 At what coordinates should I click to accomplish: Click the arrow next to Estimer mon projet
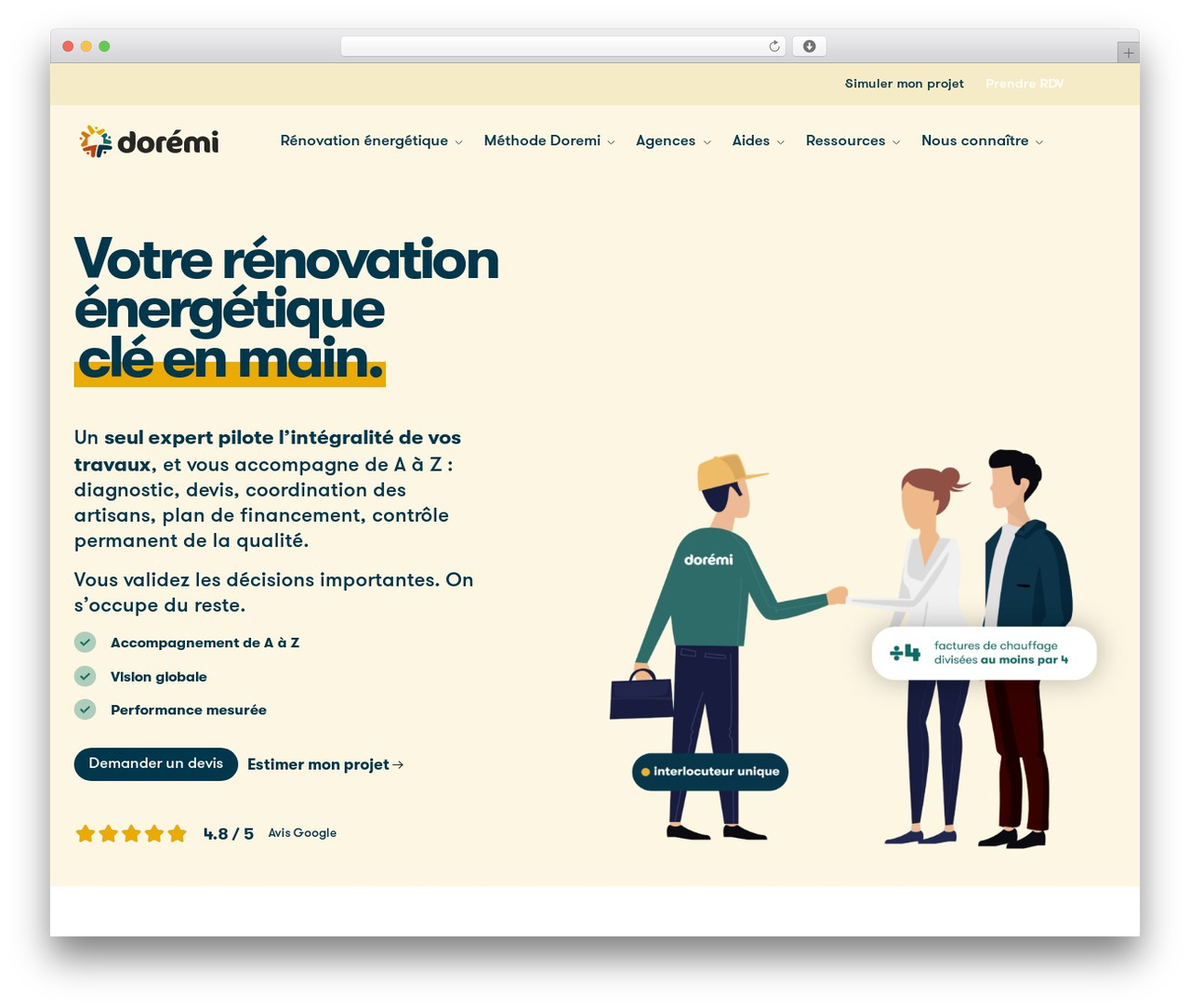click(398, 764)
